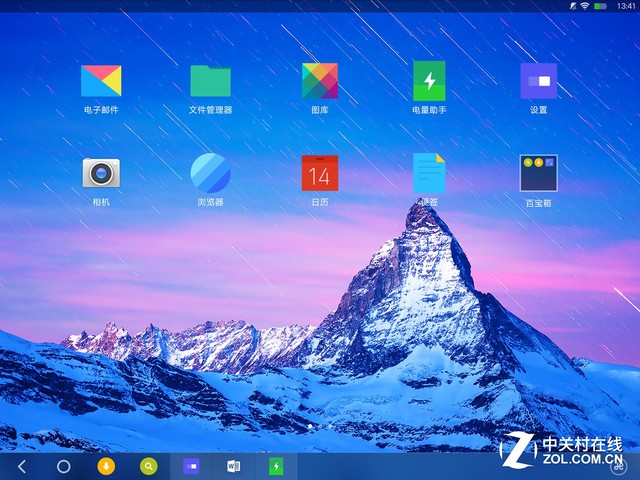
Task: Tap the back arrow in taskbar
Action: pyautogui.click(x=22, y=466)
